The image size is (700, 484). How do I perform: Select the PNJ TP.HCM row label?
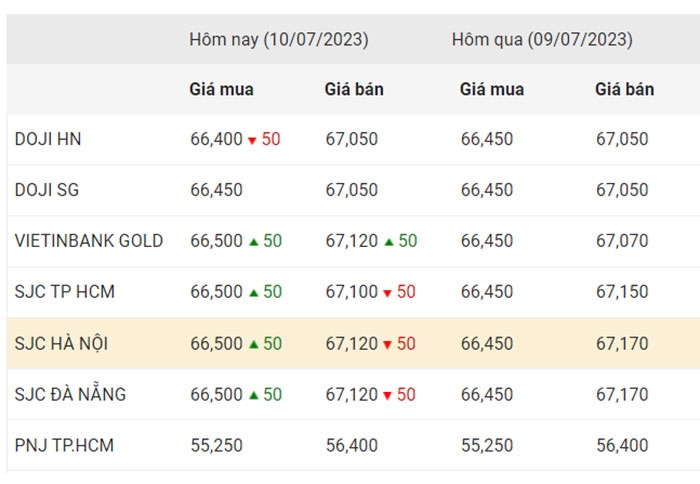point(64,446)
